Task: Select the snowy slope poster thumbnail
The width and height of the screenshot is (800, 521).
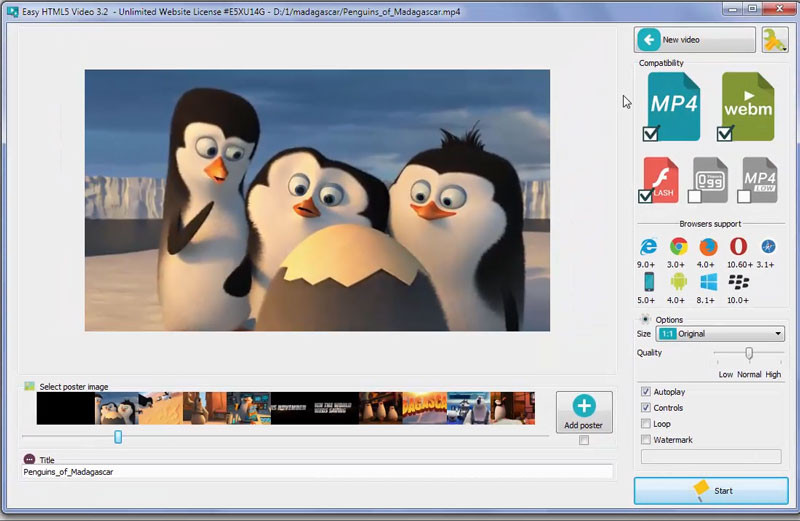Action: (x=161, y=408)
